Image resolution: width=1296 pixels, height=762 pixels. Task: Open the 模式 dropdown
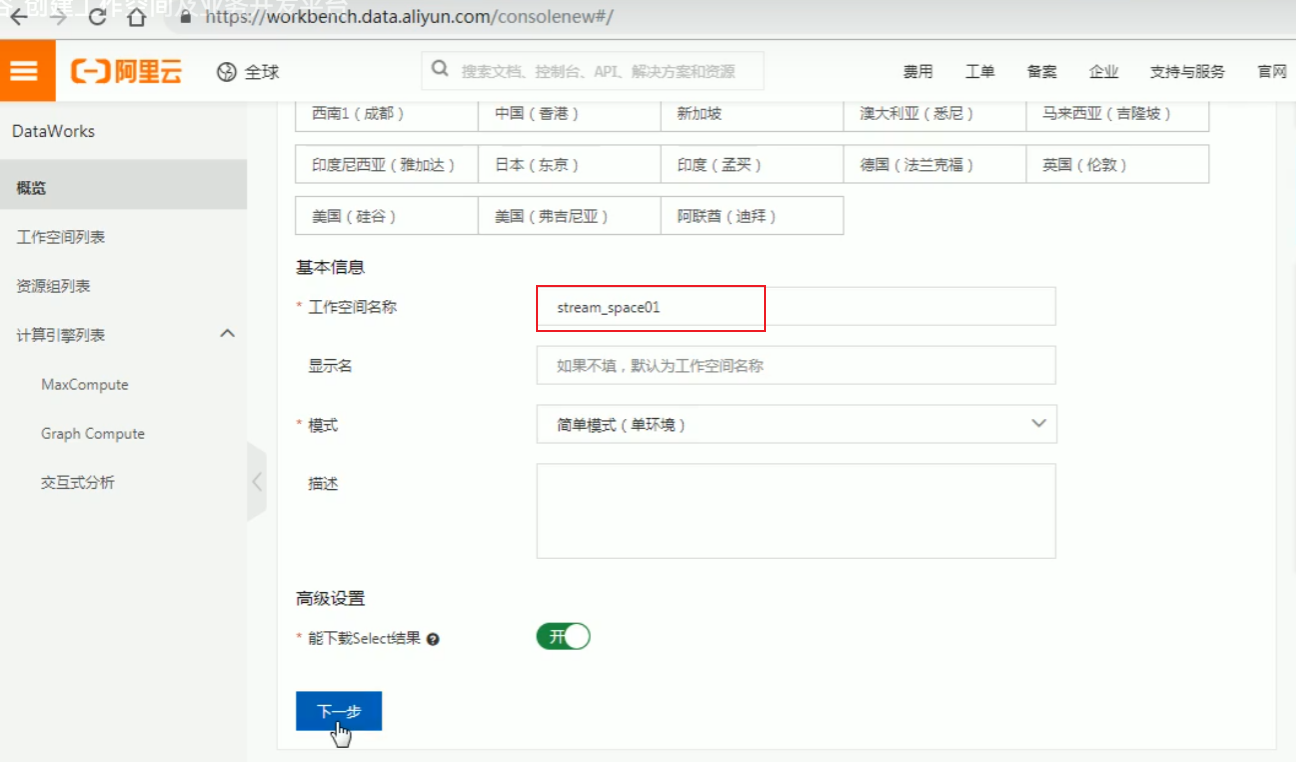(796, 424)
